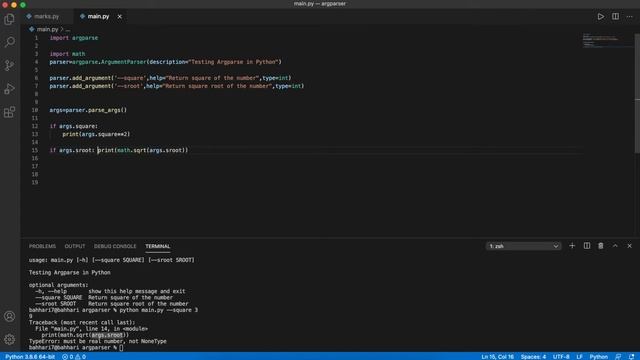Open the Accounts menu icon

click(9, 316)
